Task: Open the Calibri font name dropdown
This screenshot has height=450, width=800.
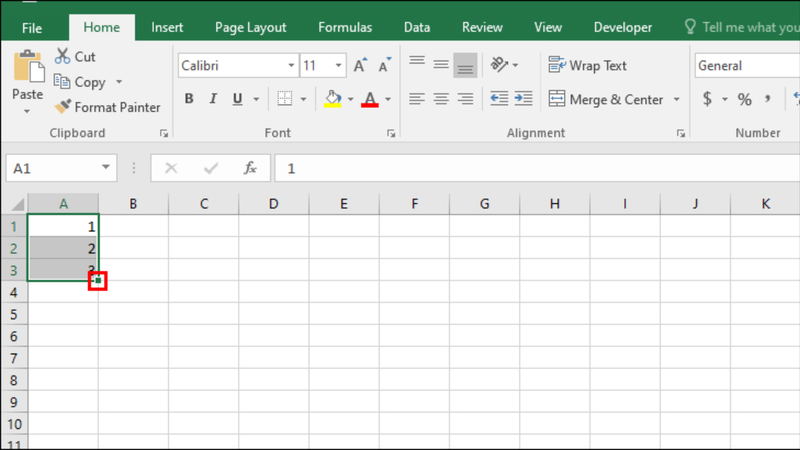Action: [291, 65]
